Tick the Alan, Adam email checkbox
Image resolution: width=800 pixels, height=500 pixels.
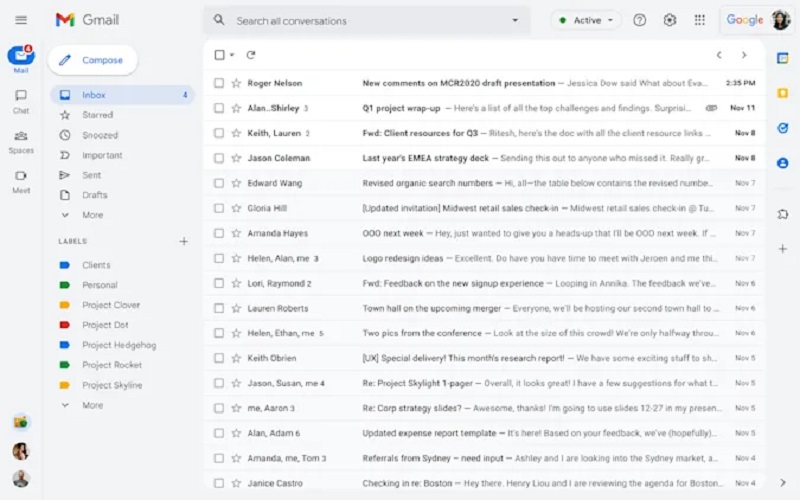219,433
